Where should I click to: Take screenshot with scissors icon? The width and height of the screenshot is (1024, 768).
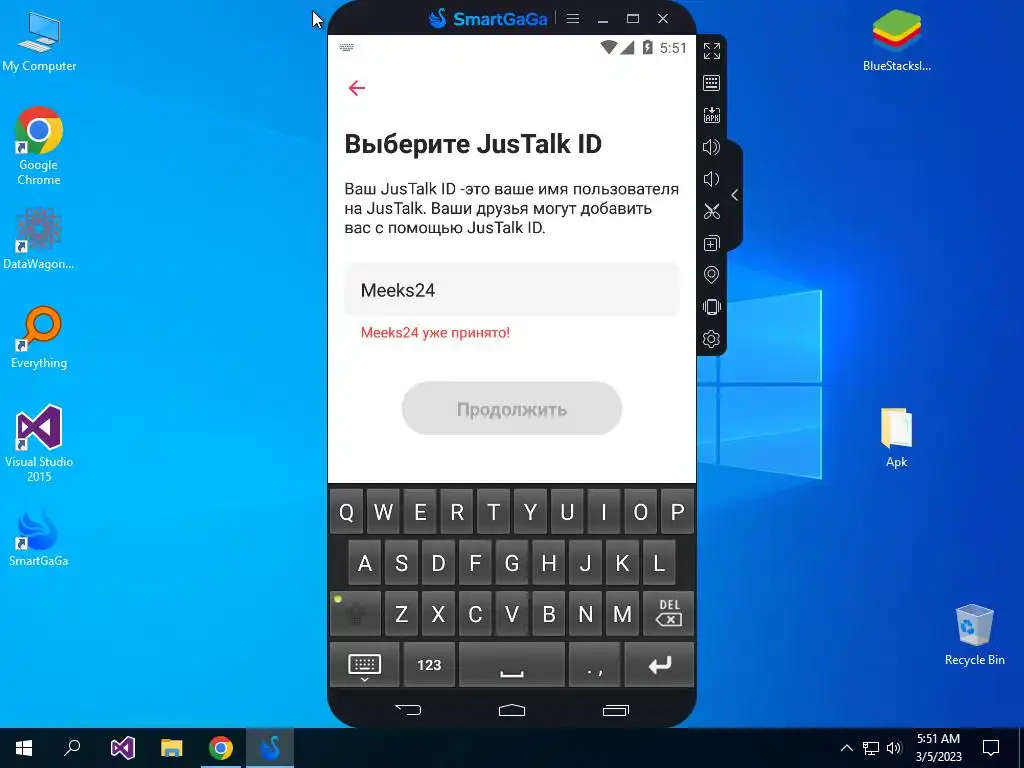712,211
